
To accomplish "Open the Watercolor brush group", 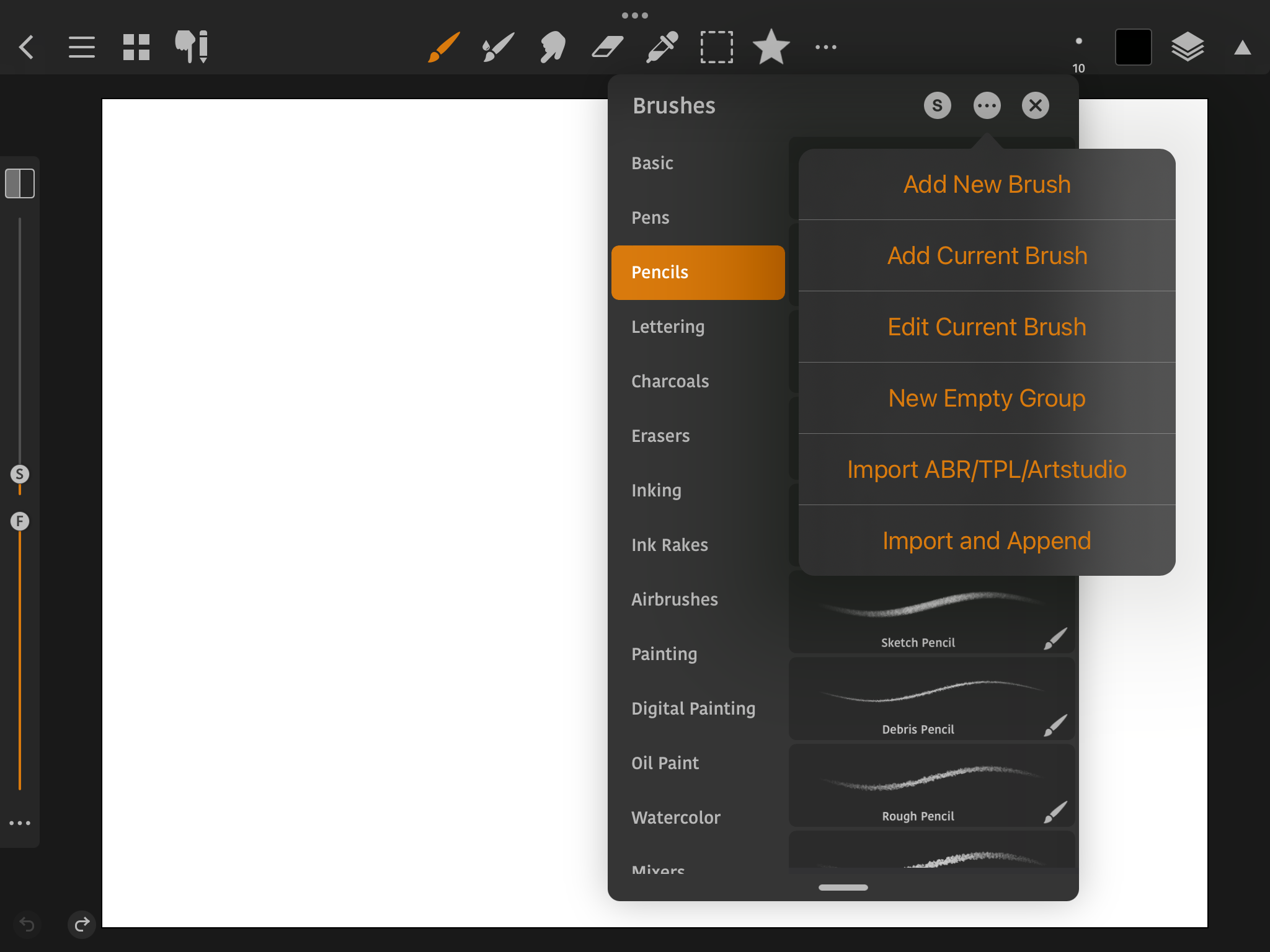I will 675,818.
